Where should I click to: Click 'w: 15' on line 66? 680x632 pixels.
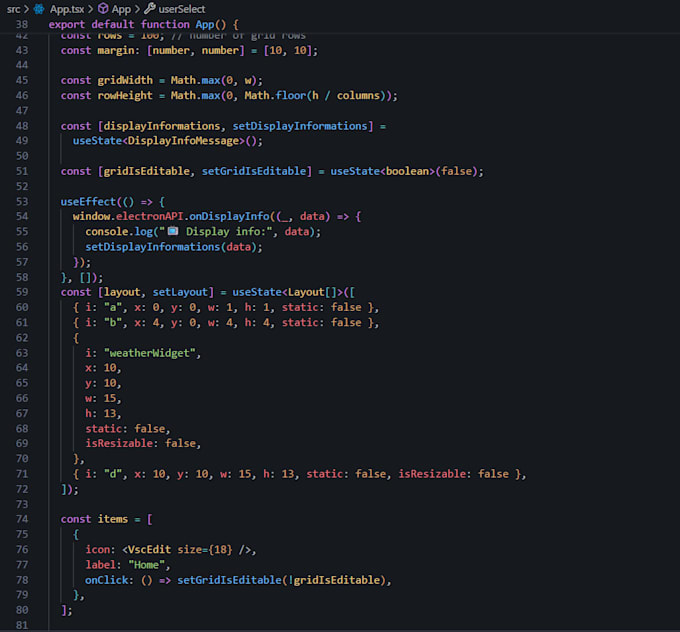pyautogui.click(x=101, y=398)
